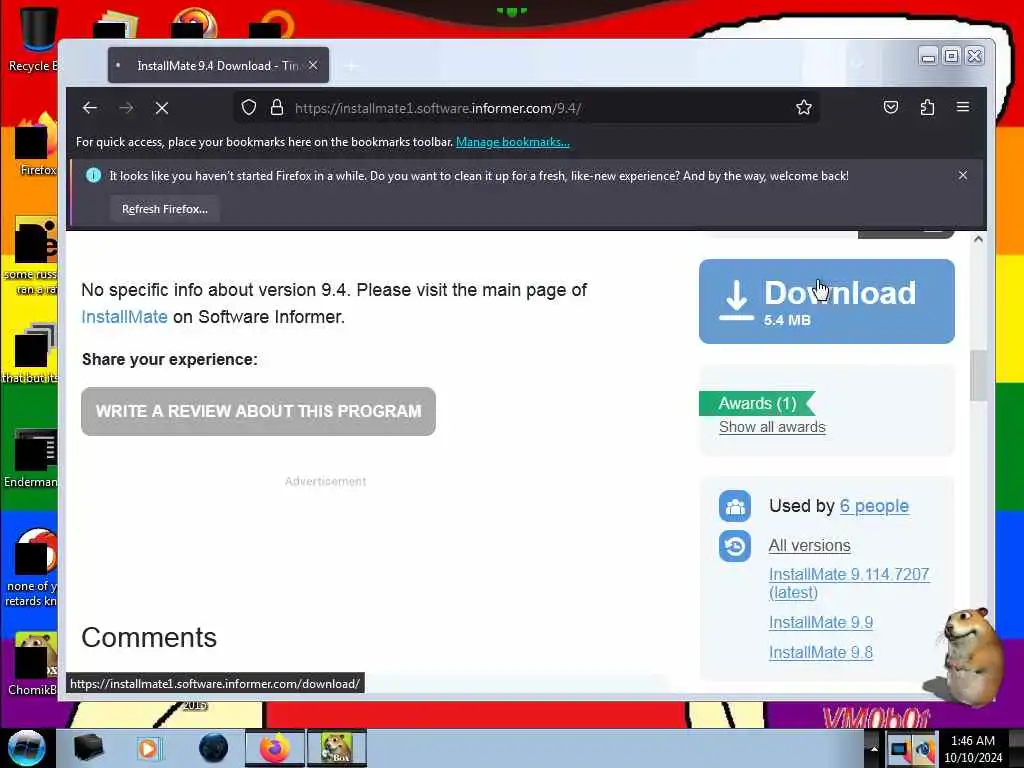
Task: Switch to Firefox in the taskbar
Action: [275, 748]
